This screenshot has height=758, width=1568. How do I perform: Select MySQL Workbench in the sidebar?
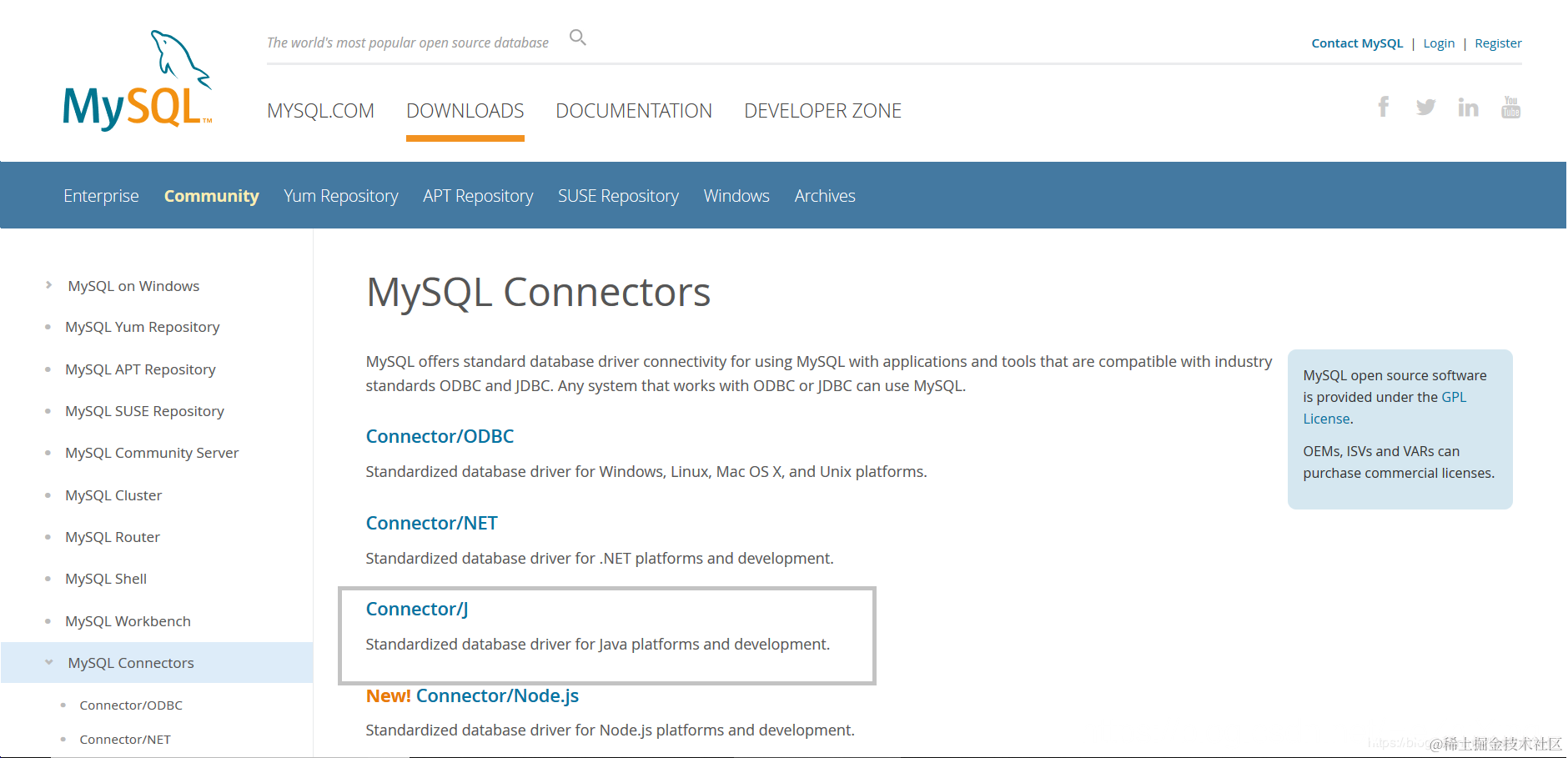(128, 621)
